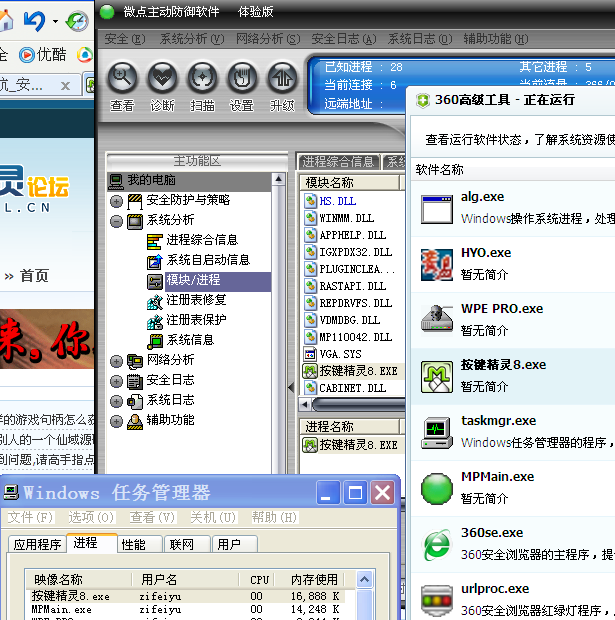The height and width of the screenshot is (620, 615).
Task: Click the browser home icon
Action: (6, 21)
